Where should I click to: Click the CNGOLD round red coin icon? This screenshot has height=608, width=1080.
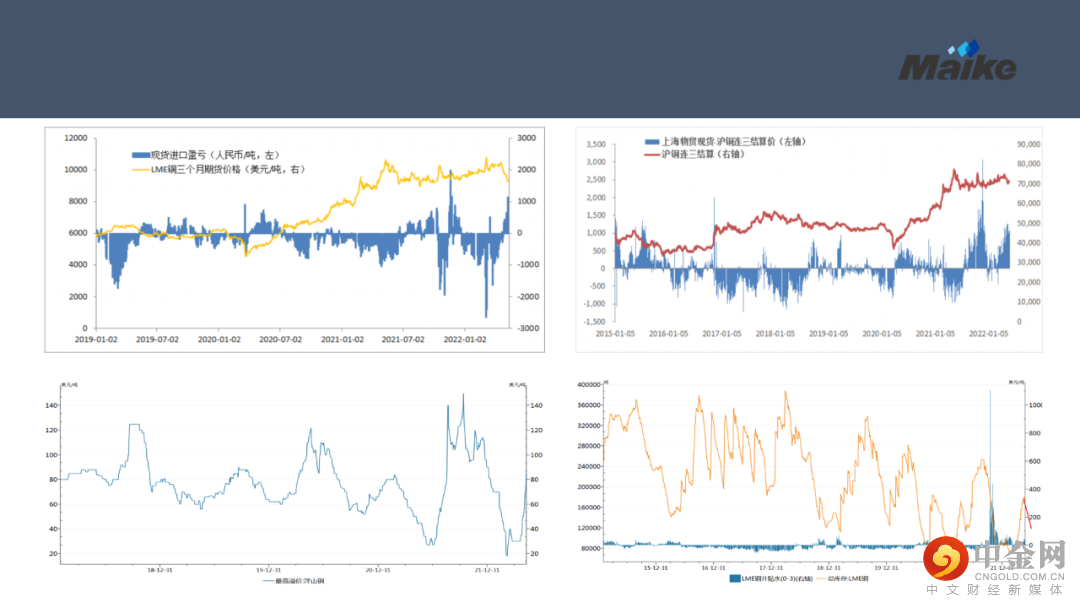click(945, 560)
